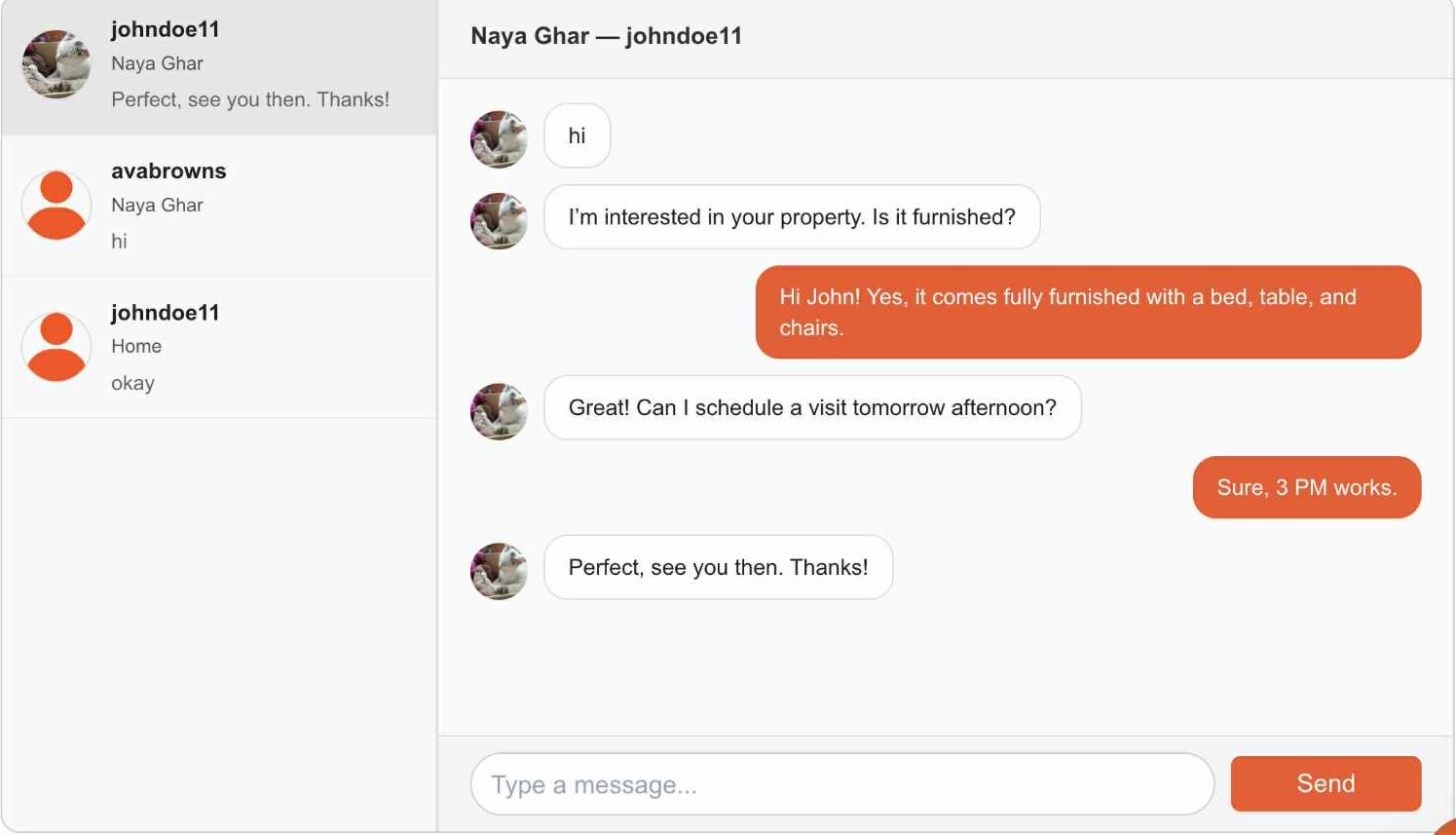Click the 'okay' preview text in sidebar
Viewport: 1456px width, 835px height.
[132, 383]
